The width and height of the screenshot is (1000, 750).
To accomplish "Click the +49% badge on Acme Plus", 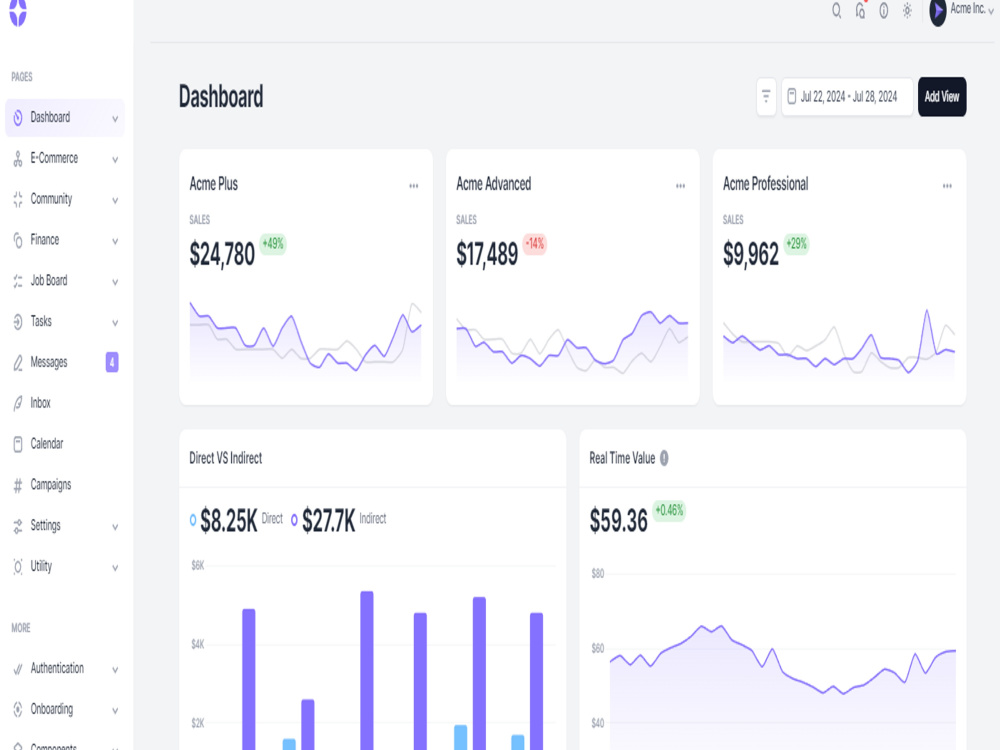I will pos(273,244).
